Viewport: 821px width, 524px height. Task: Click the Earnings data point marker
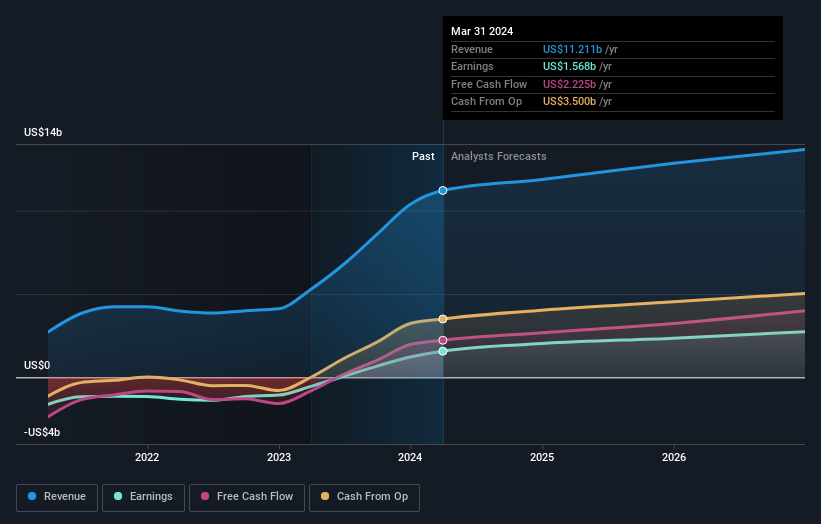coord(443,351)
